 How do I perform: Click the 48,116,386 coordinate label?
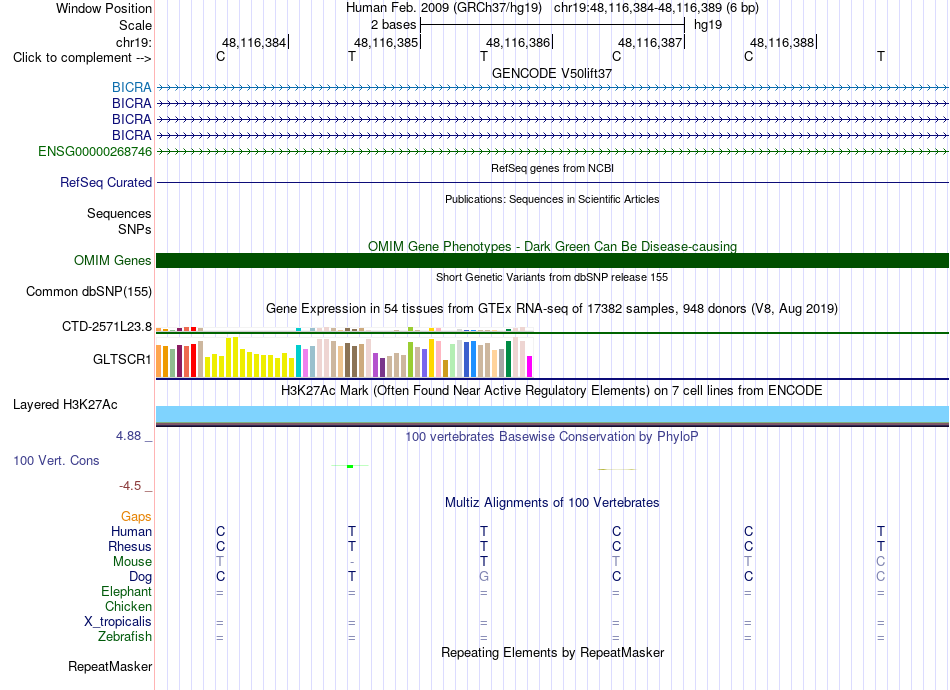[518, 42]
